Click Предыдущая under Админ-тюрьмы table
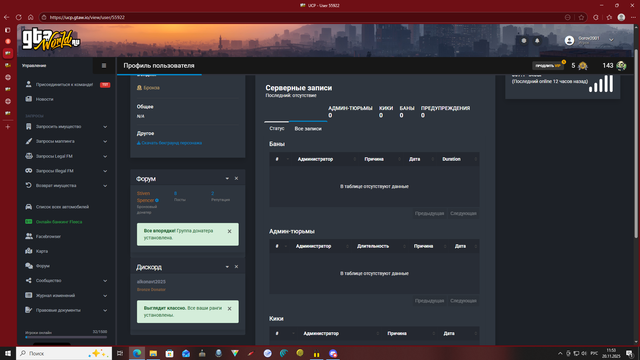Image resolution: width=640 pixels, height=360 pixels. tap(429, 301)
